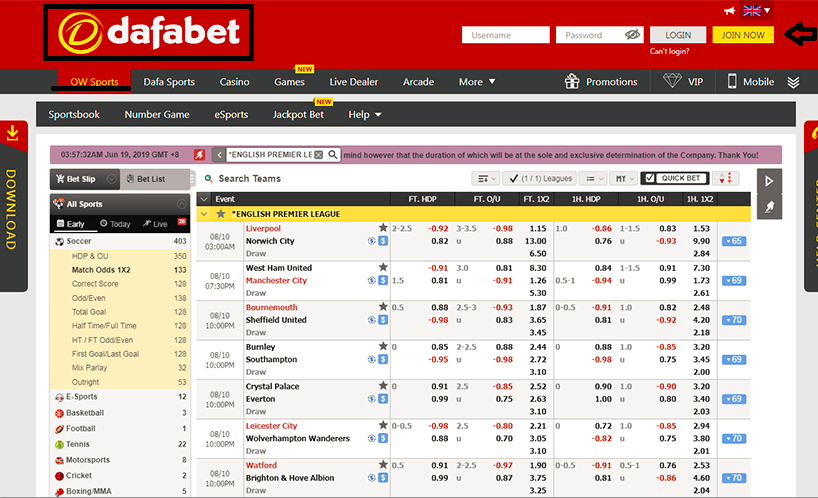
Task: Open the Promotions gift icon
Action: [572, 81]
